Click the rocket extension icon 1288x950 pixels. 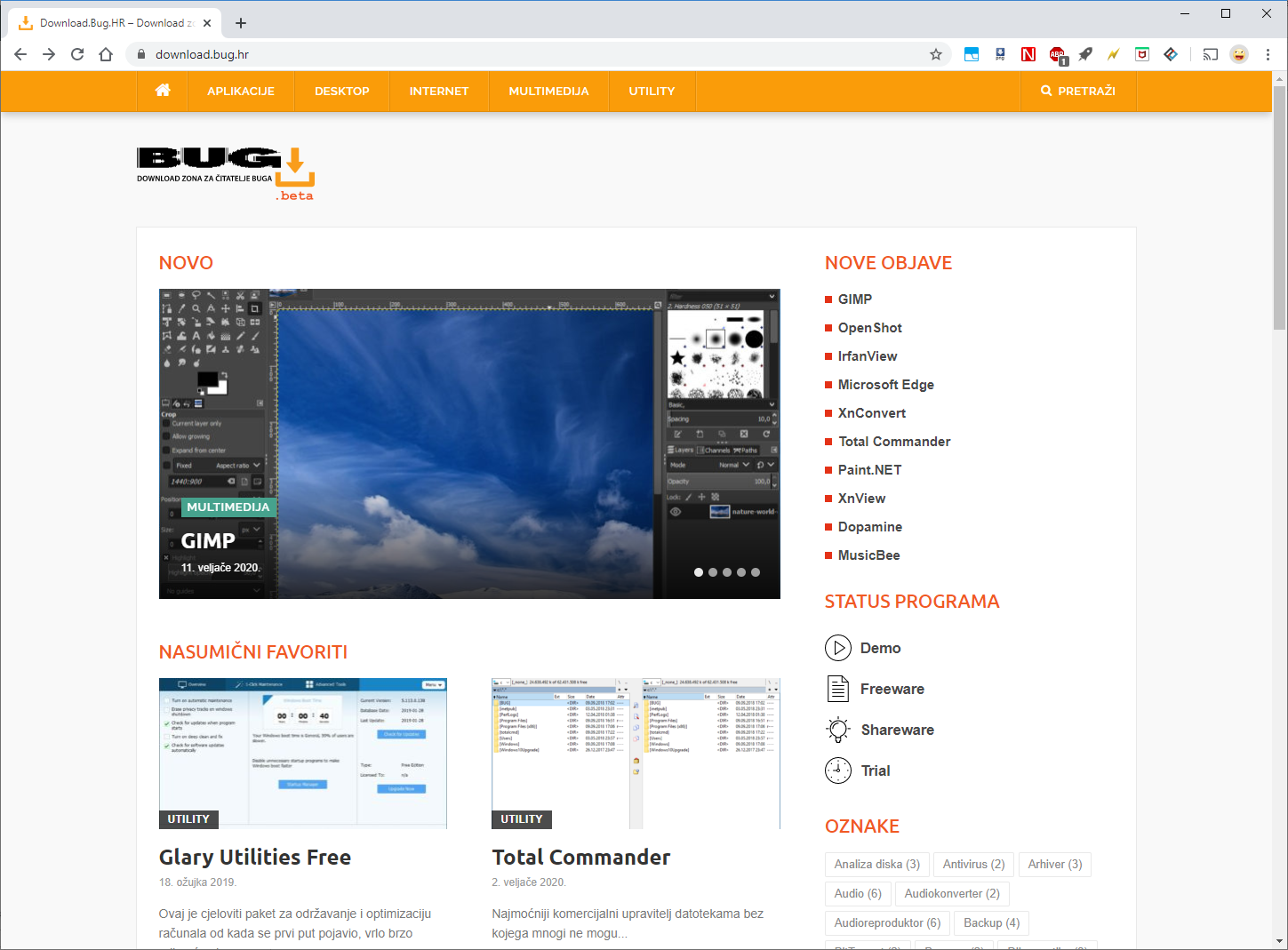click(x=1085, y=54)
